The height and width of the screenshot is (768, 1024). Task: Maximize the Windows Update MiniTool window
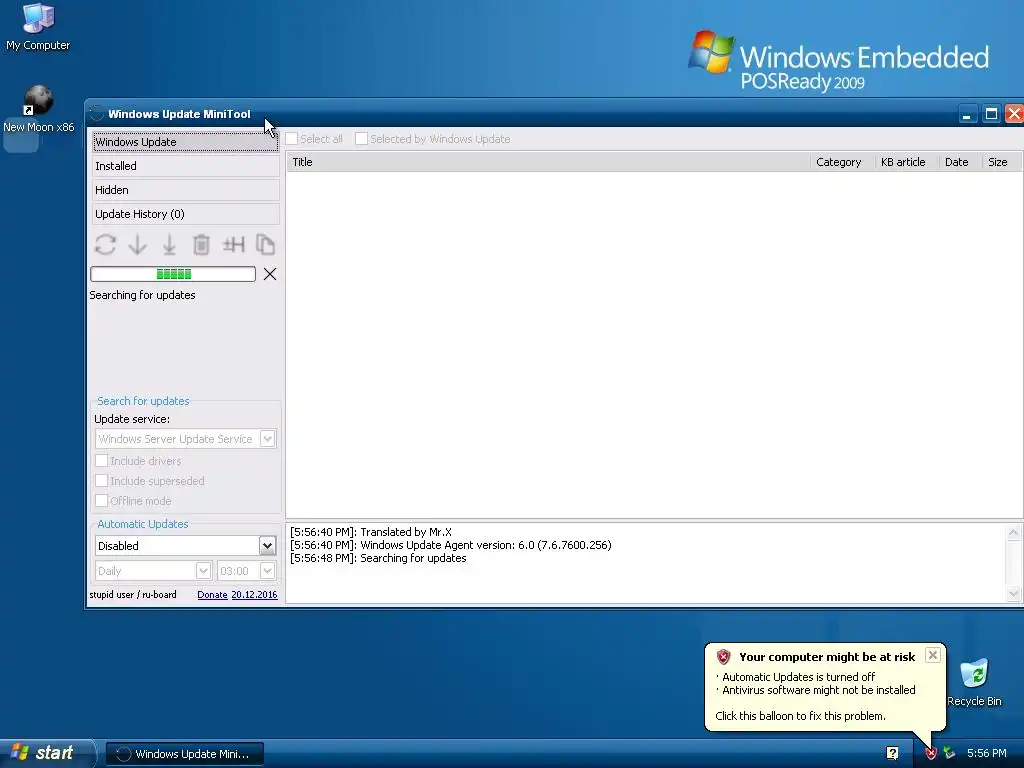[991, 114]
